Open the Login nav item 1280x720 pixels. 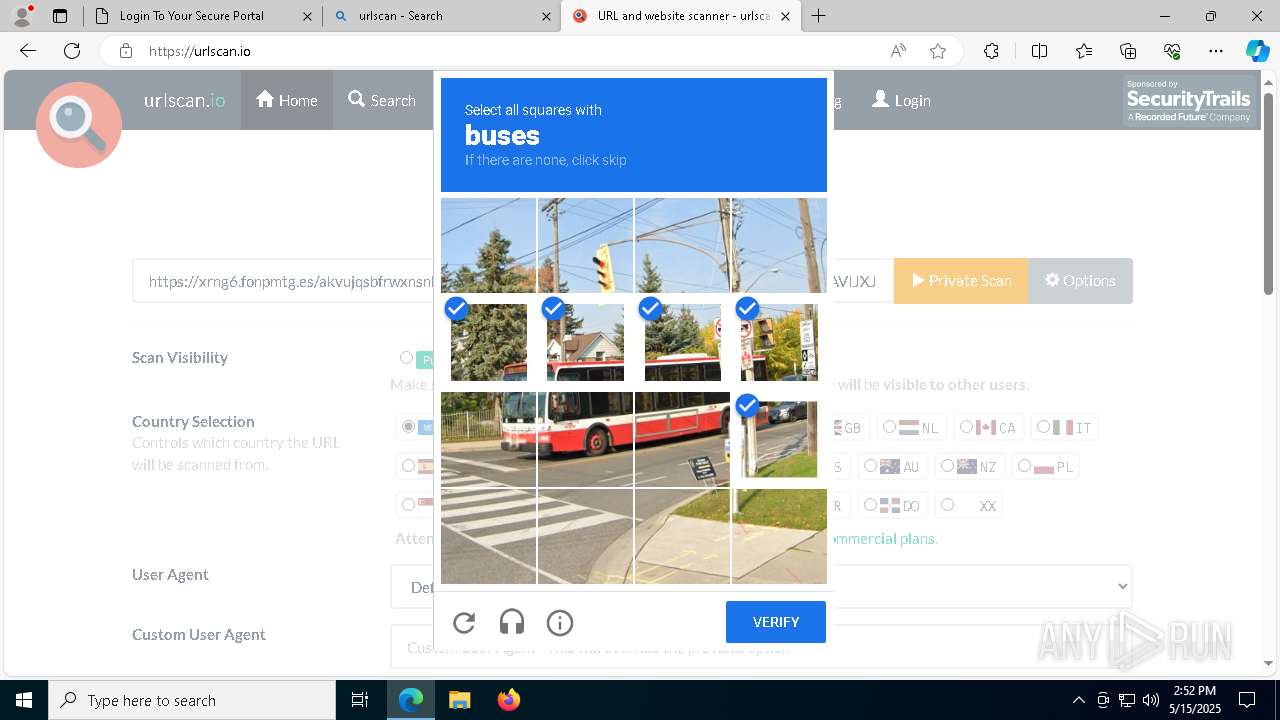pyautogui.click(x=901, y=100)
